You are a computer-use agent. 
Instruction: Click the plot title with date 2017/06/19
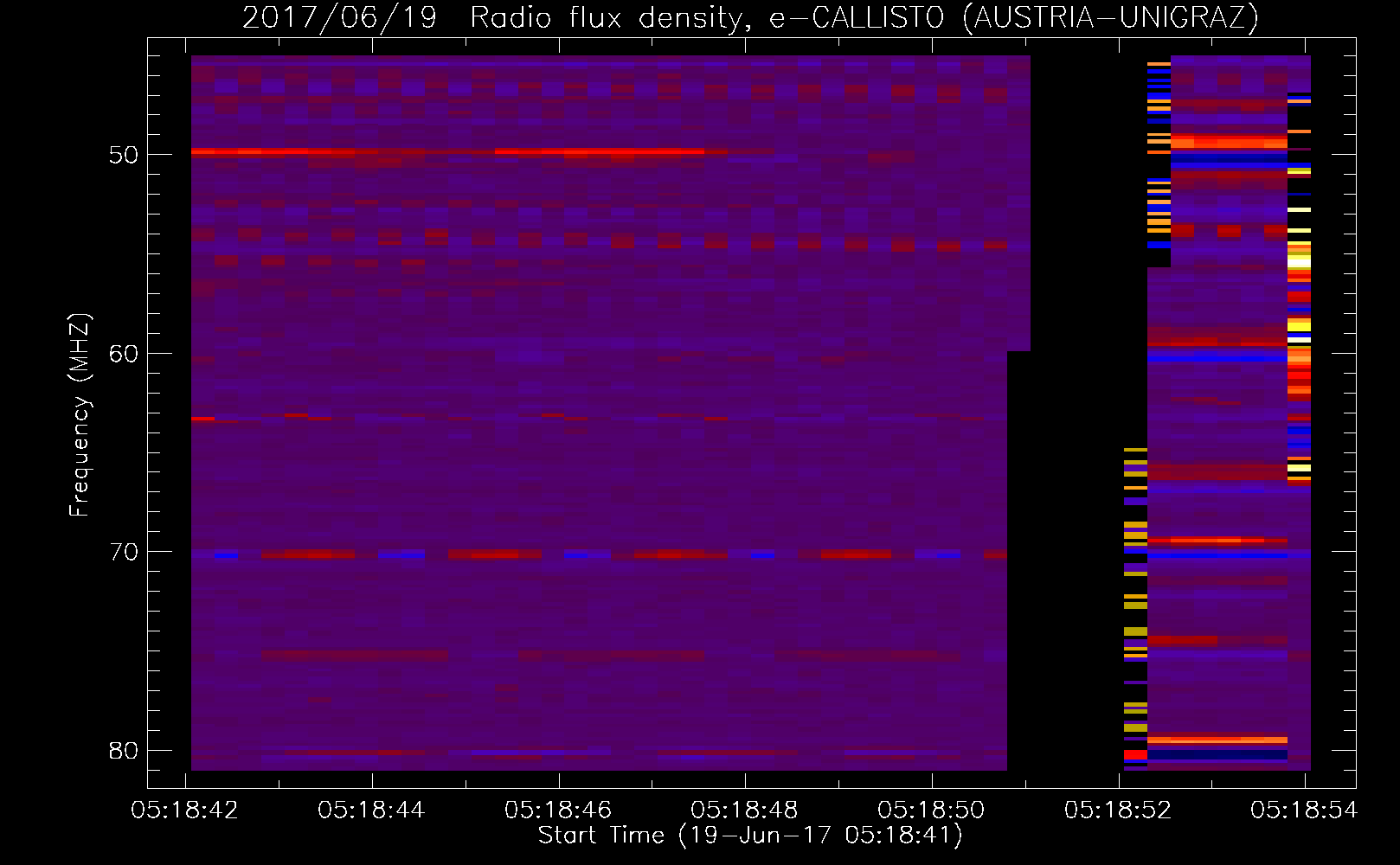click(x=750, y=17)
